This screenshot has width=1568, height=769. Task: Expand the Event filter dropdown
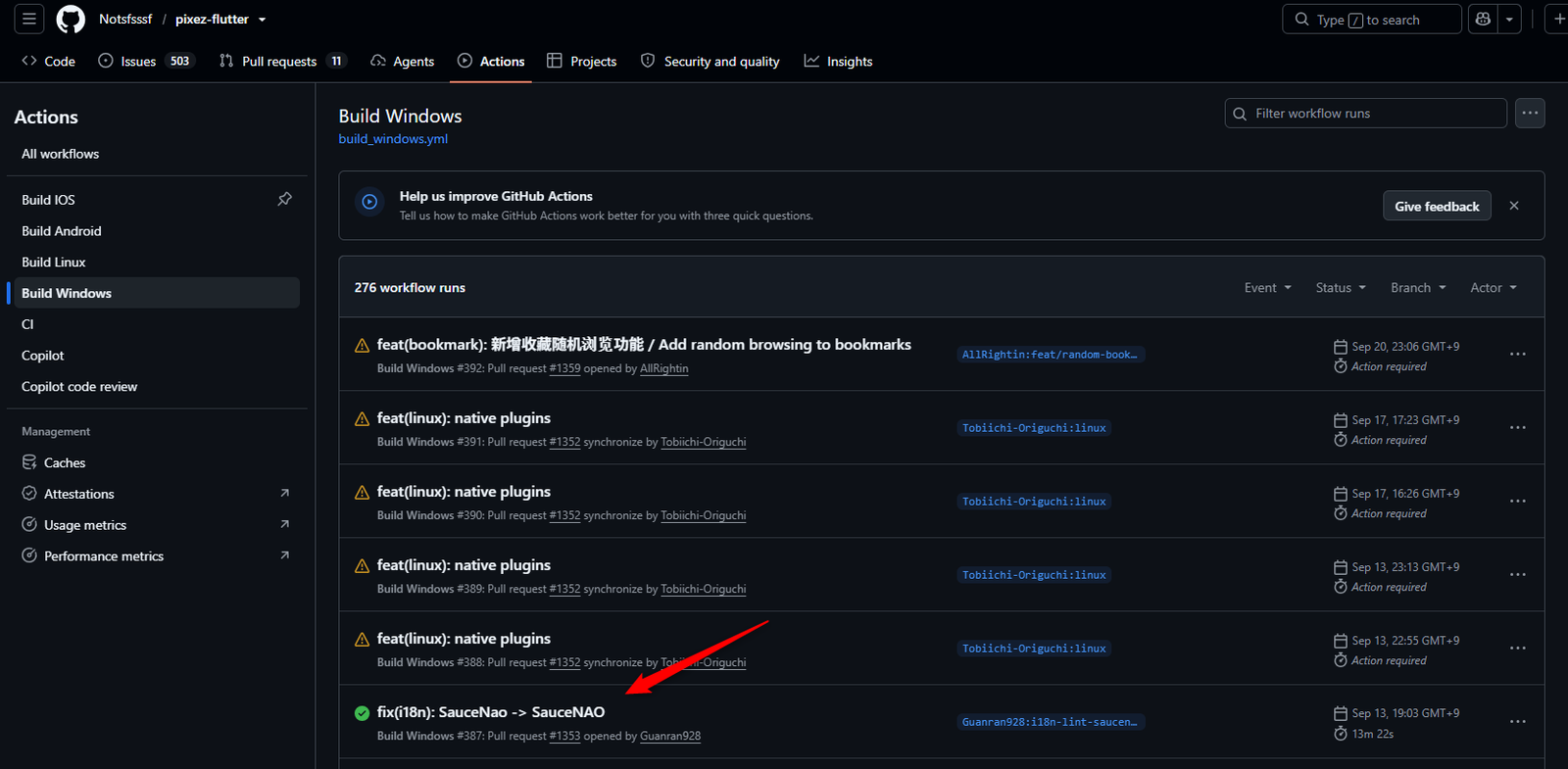pos(1268,287)
